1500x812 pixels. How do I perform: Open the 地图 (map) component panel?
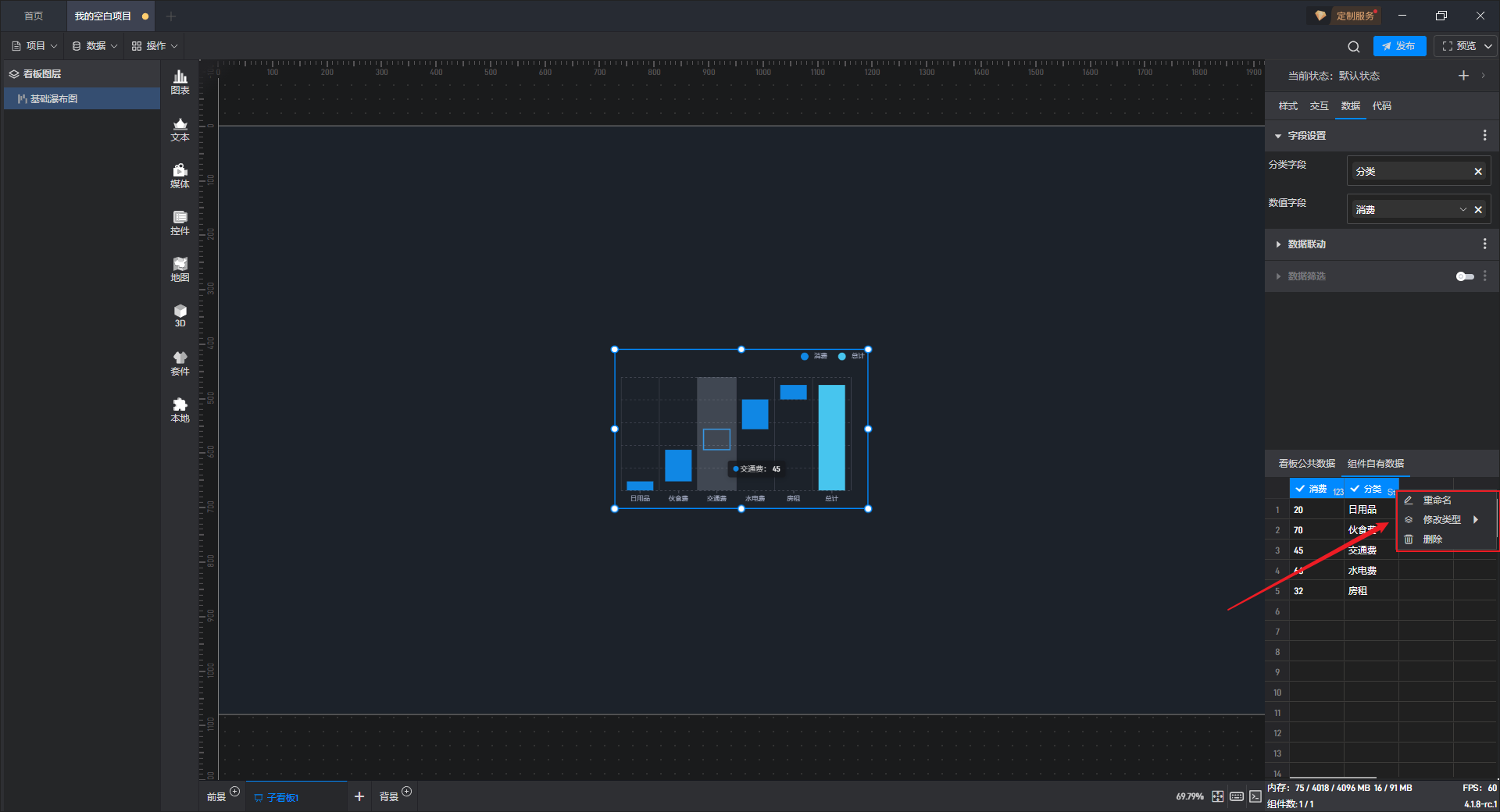180,269
